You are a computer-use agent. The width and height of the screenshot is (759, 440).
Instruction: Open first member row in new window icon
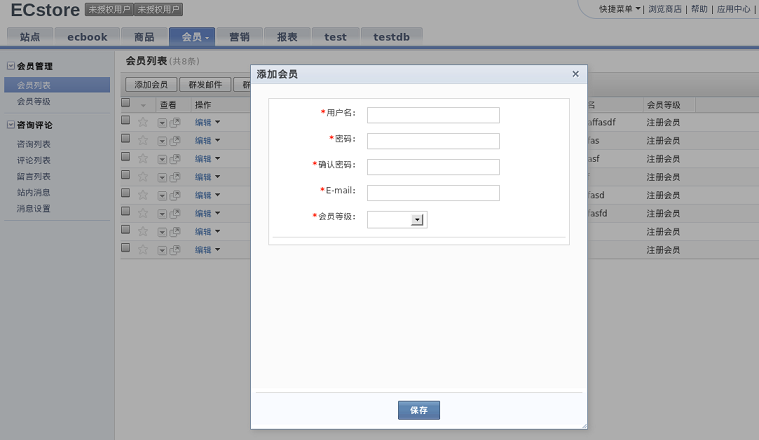175,123
